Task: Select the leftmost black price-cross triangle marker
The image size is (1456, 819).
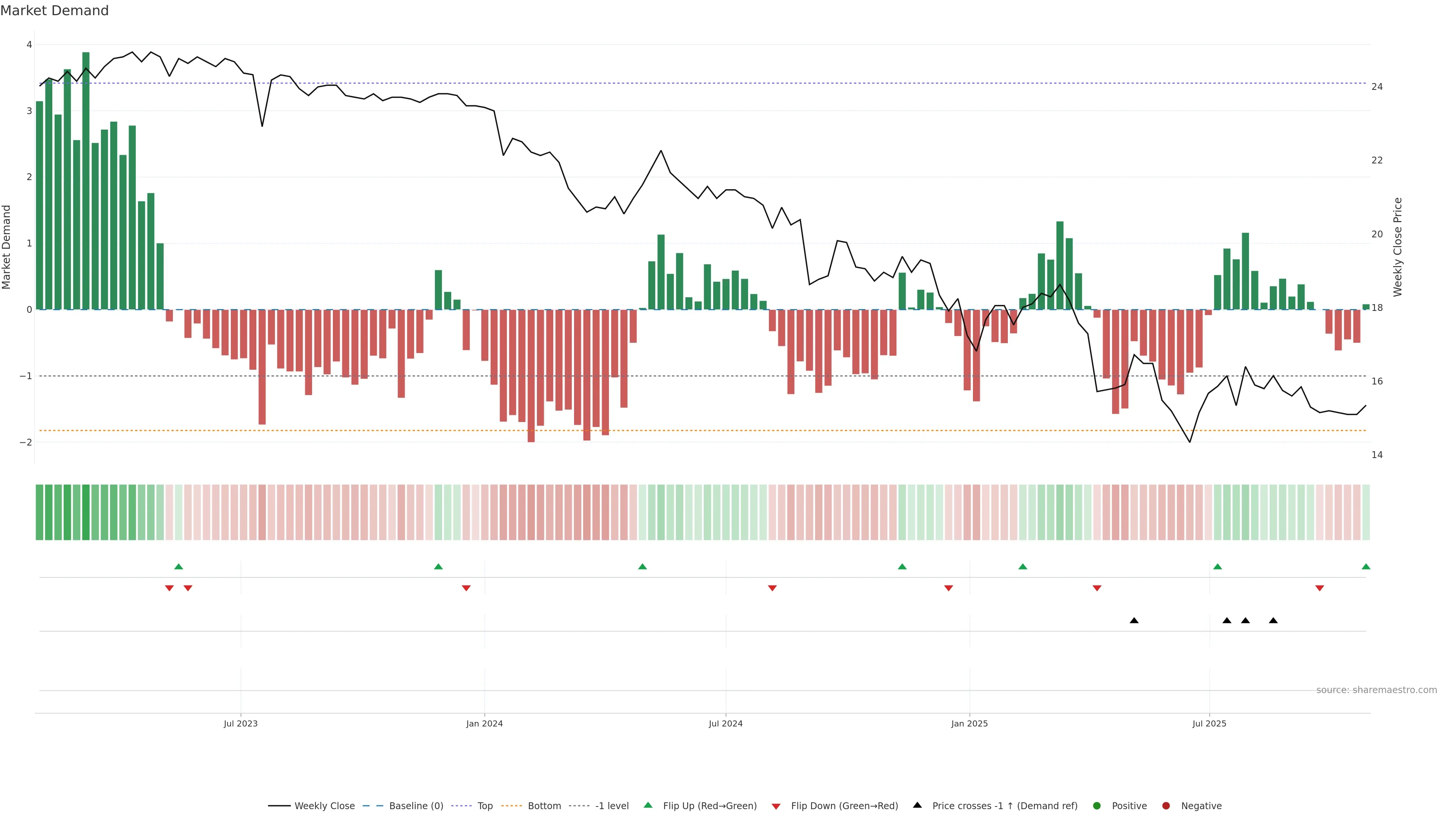Action: [1134, 621]
